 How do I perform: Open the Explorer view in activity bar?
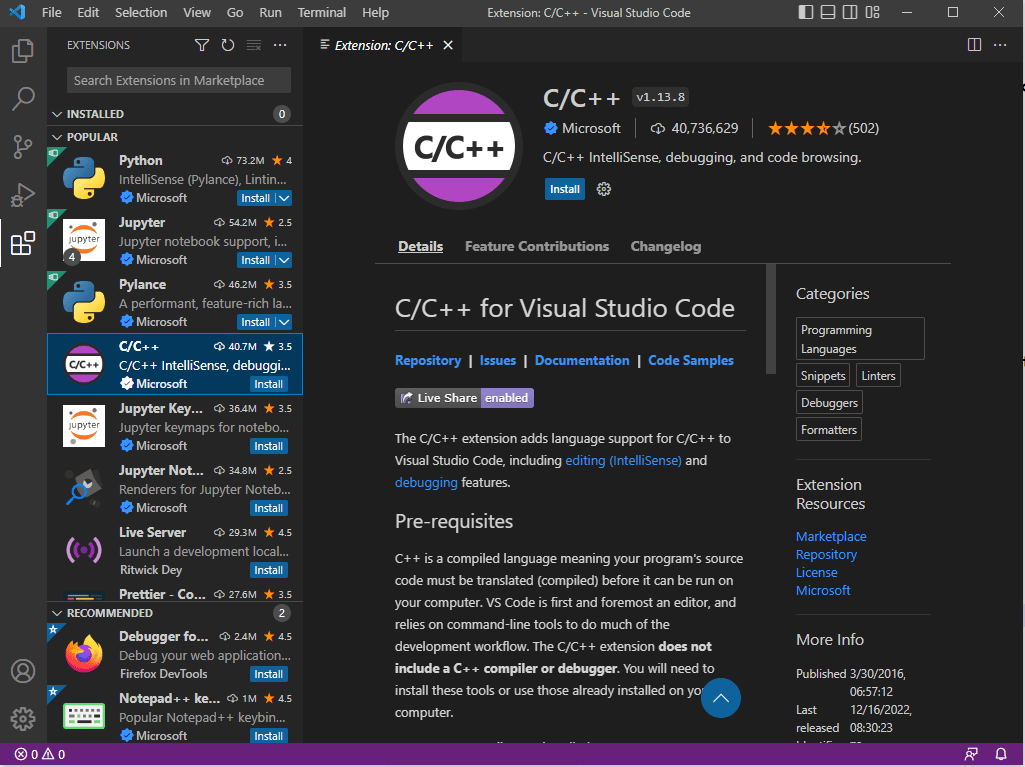pos(23,51)
